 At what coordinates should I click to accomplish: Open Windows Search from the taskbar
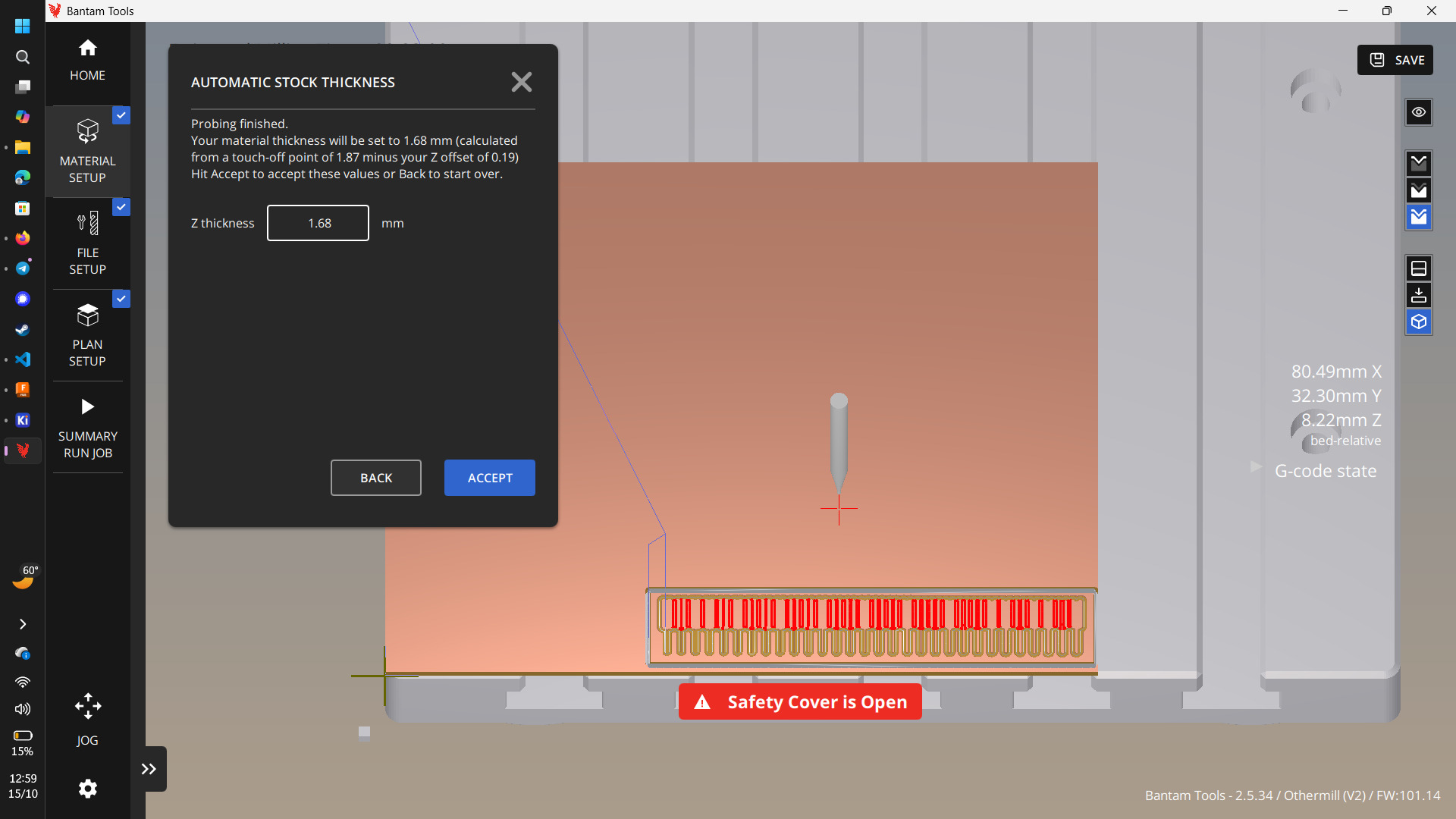click(x=23, y=57)
